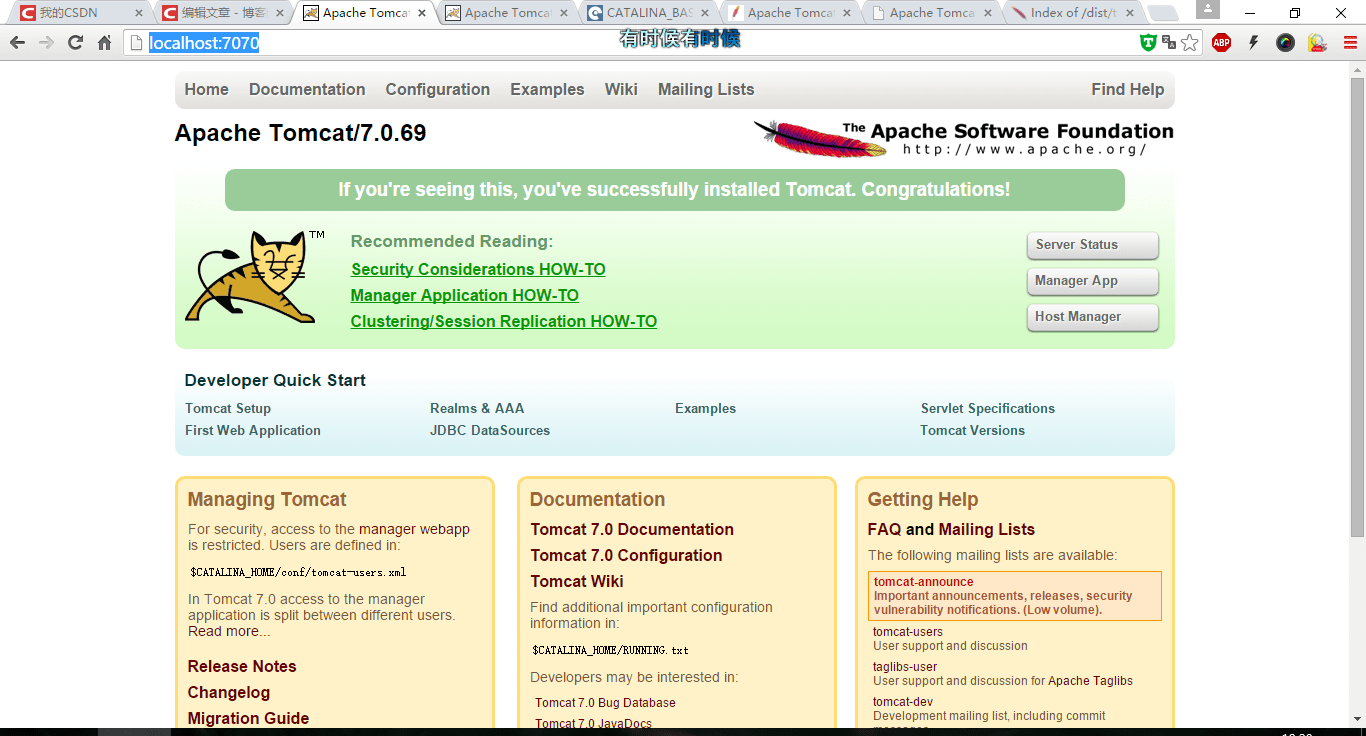Click the Read more... link
Screen dimensions: 1366x736
pyautogui.click(x=229, y=631)
